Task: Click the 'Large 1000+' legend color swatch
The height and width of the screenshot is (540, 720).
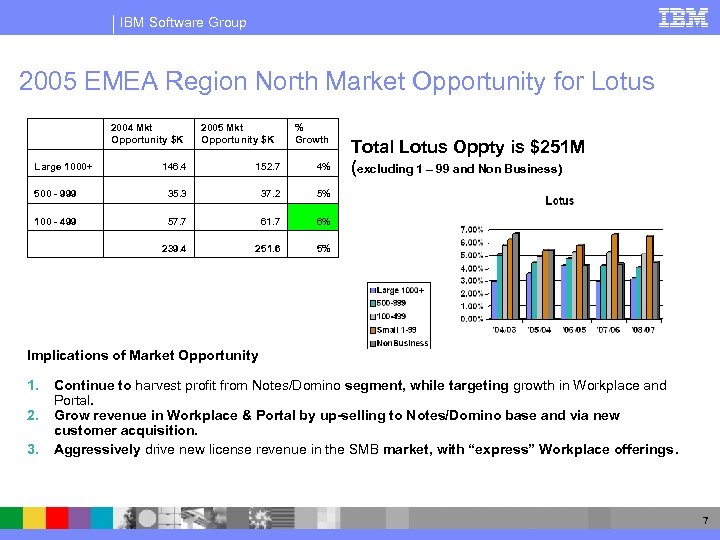Action: tap(373, 290)
